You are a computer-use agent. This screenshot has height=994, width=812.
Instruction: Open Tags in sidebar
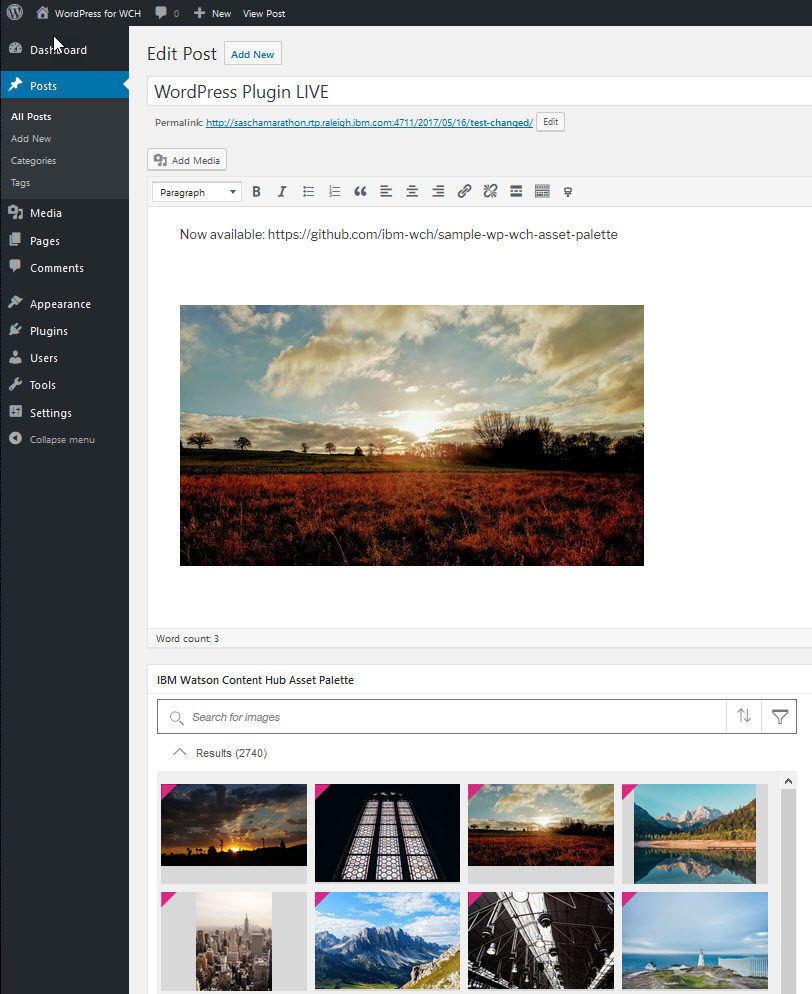point(20,183)
